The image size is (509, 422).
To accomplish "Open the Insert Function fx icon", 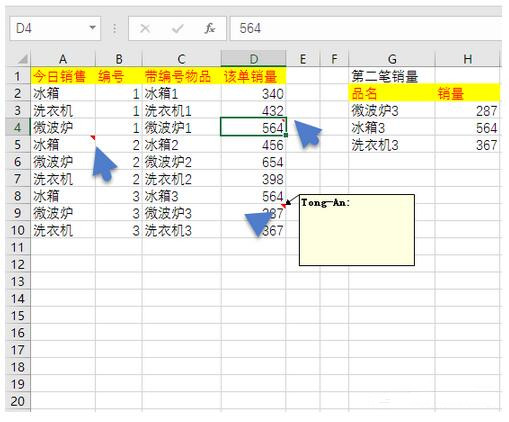I will 209,28.
